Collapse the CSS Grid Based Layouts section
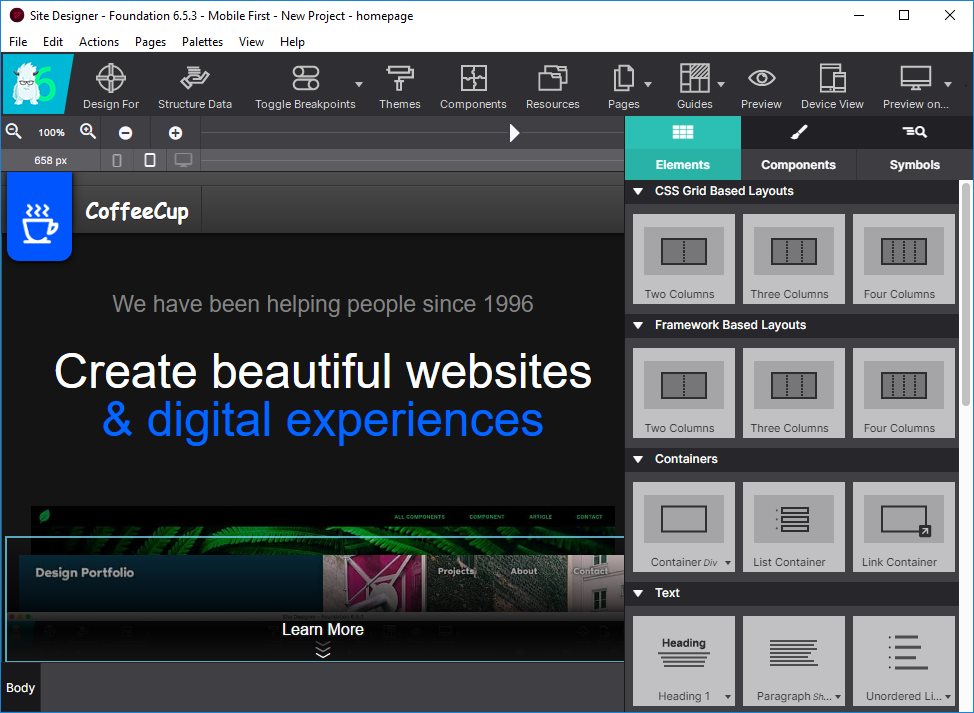This screenshot has width=974, height=713. 638,191
